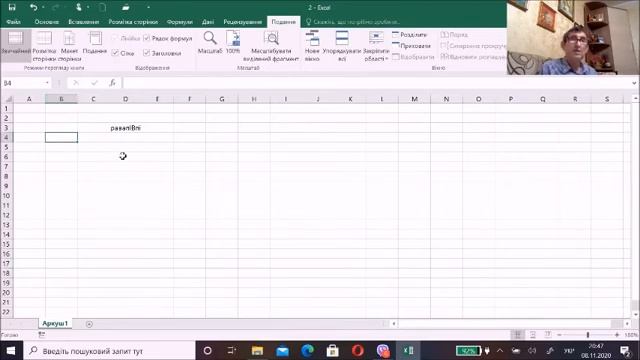Click the zoom in plus button

617,335
